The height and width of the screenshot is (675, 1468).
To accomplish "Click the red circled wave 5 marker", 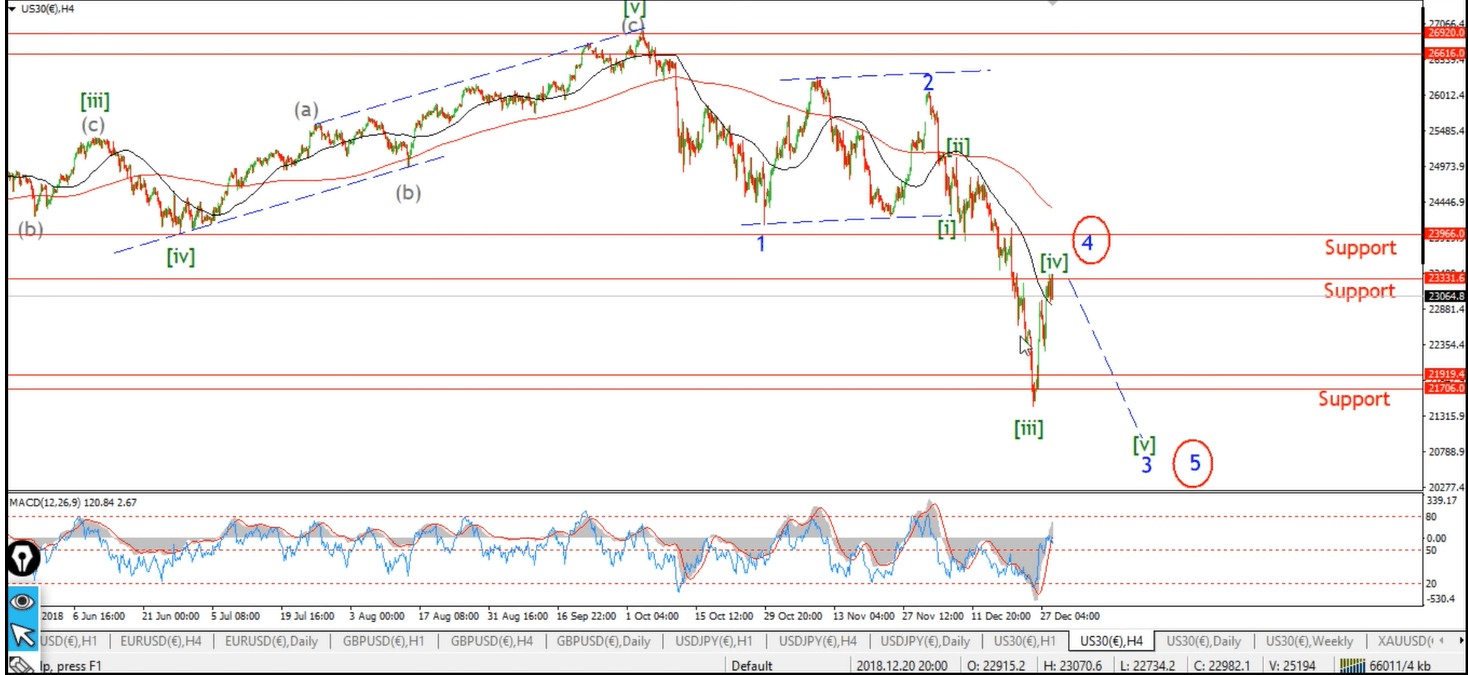I will click(x=1194, y=463).
